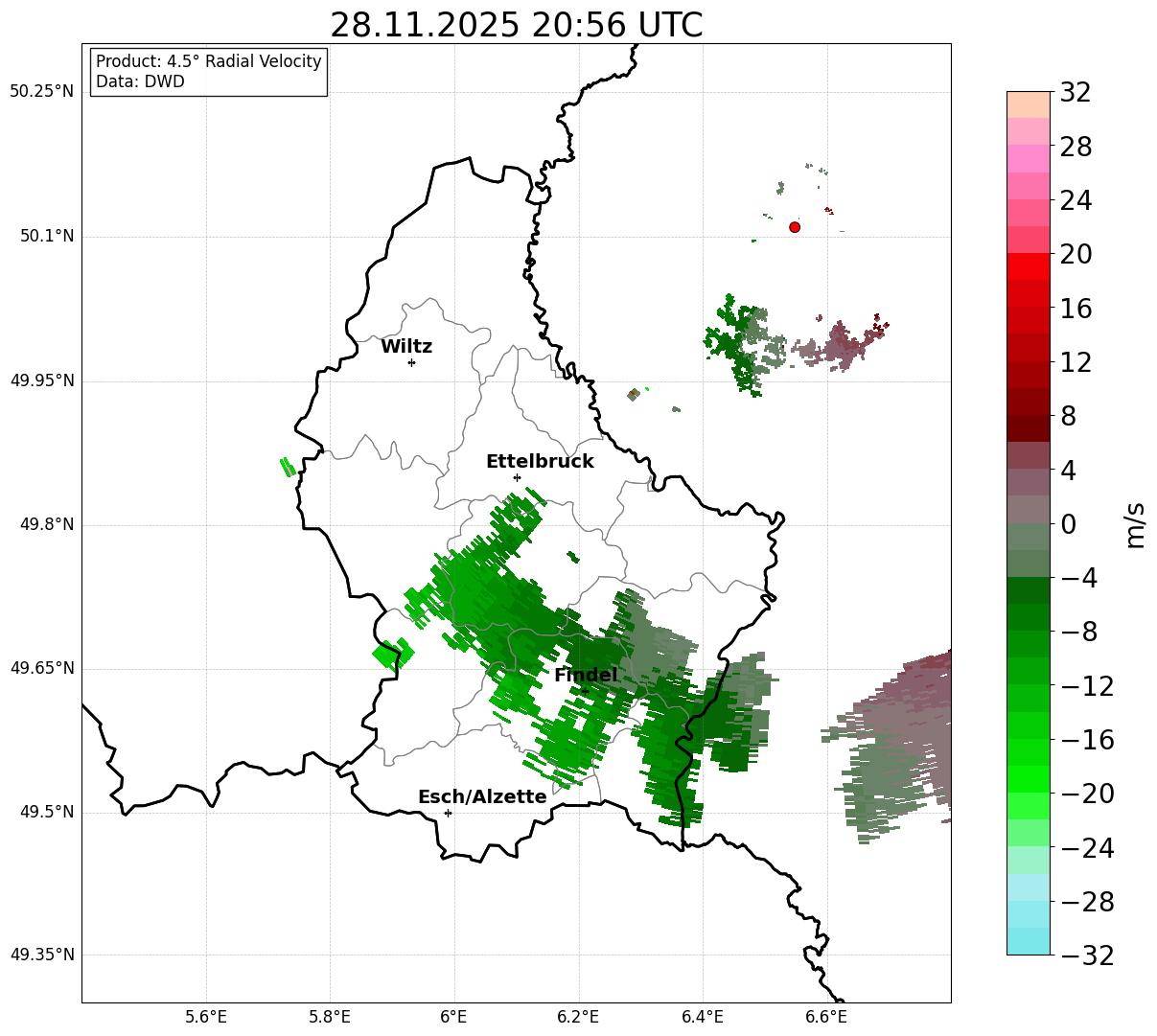Viewport: 1157px width, 1036px height.
Task: Click the −28 colorbar tick label
Action: pos(1087,902)
